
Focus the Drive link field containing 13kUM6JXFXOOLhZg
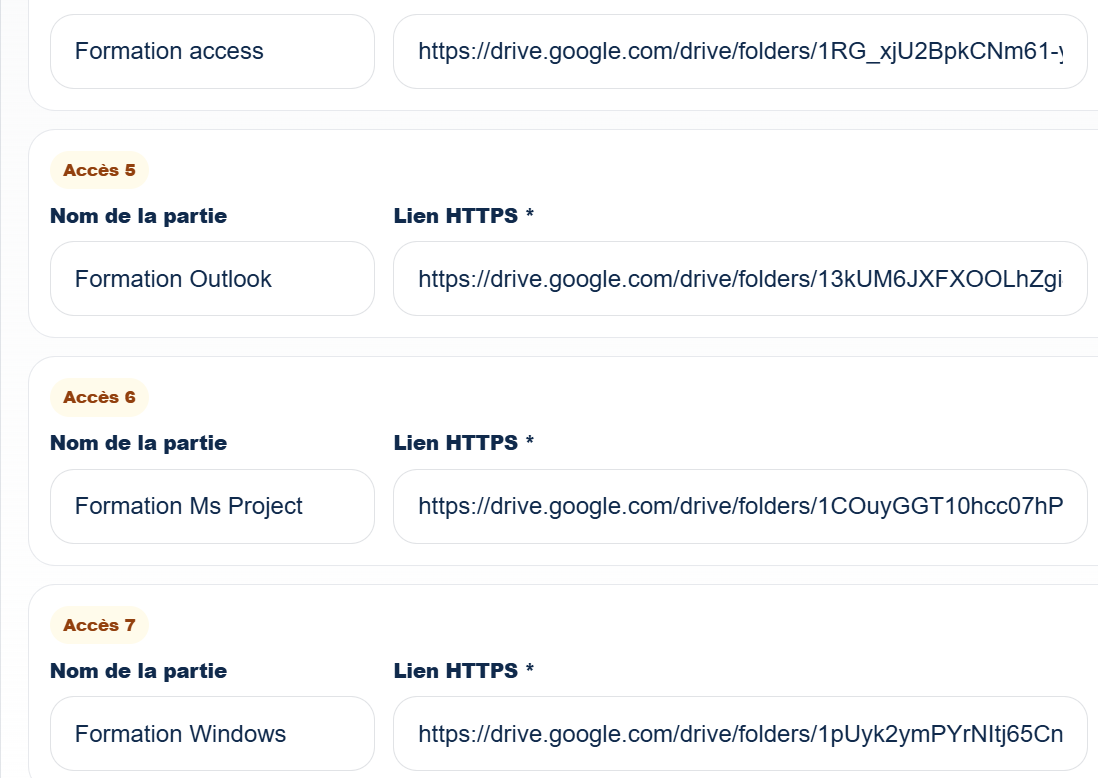coord(740,279)
